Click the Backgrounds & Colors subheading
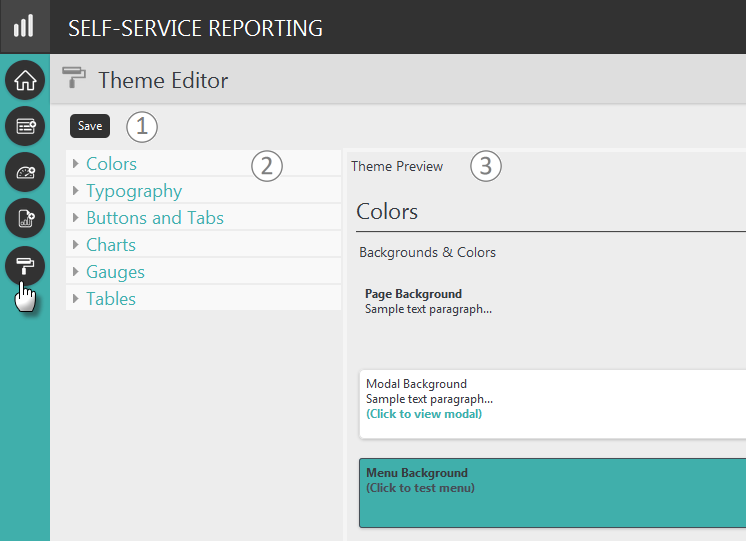 click(427, 252)
